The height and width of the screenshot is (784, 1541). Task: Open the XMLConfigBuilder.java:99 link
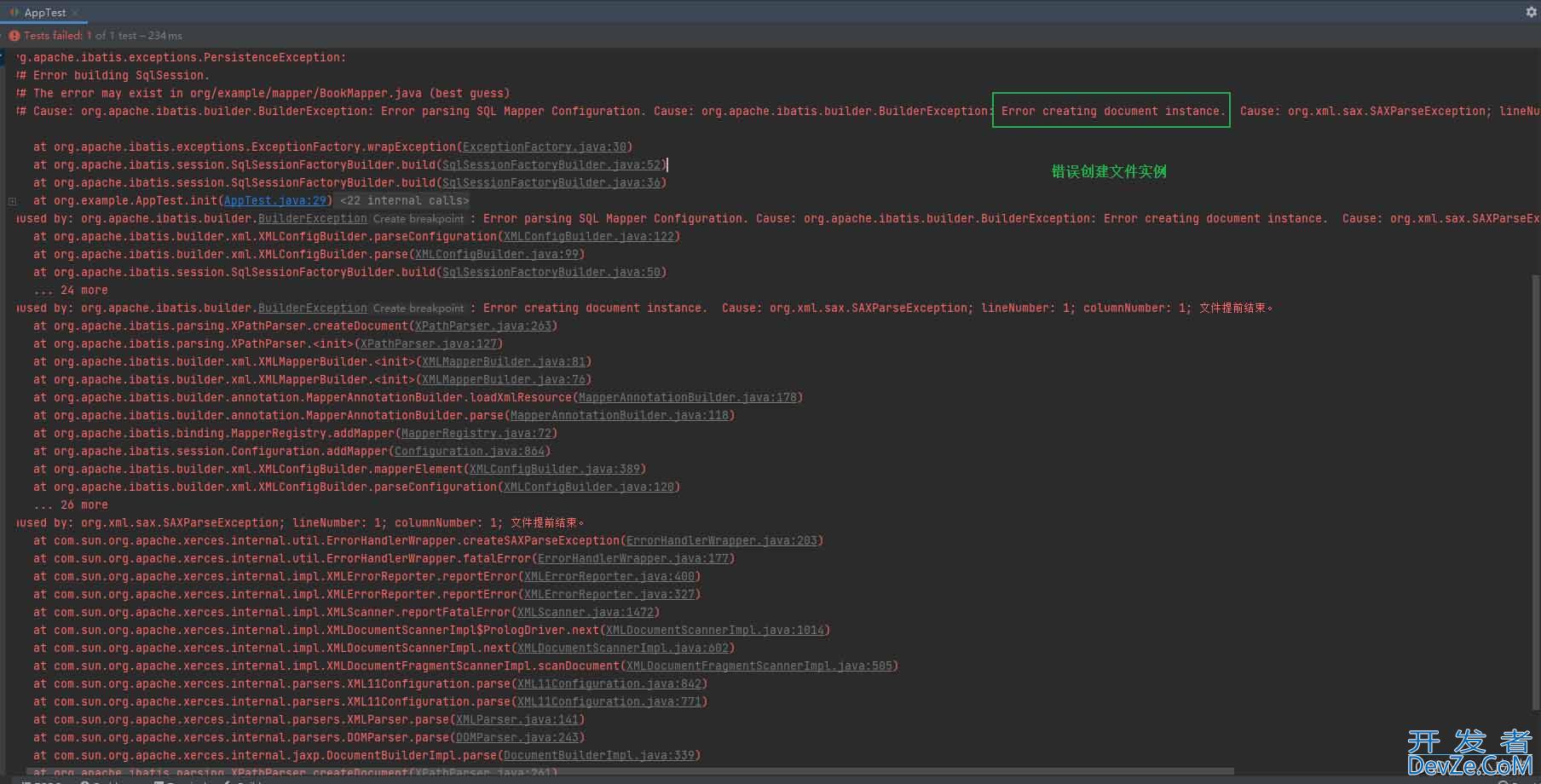tap(497, 255)
